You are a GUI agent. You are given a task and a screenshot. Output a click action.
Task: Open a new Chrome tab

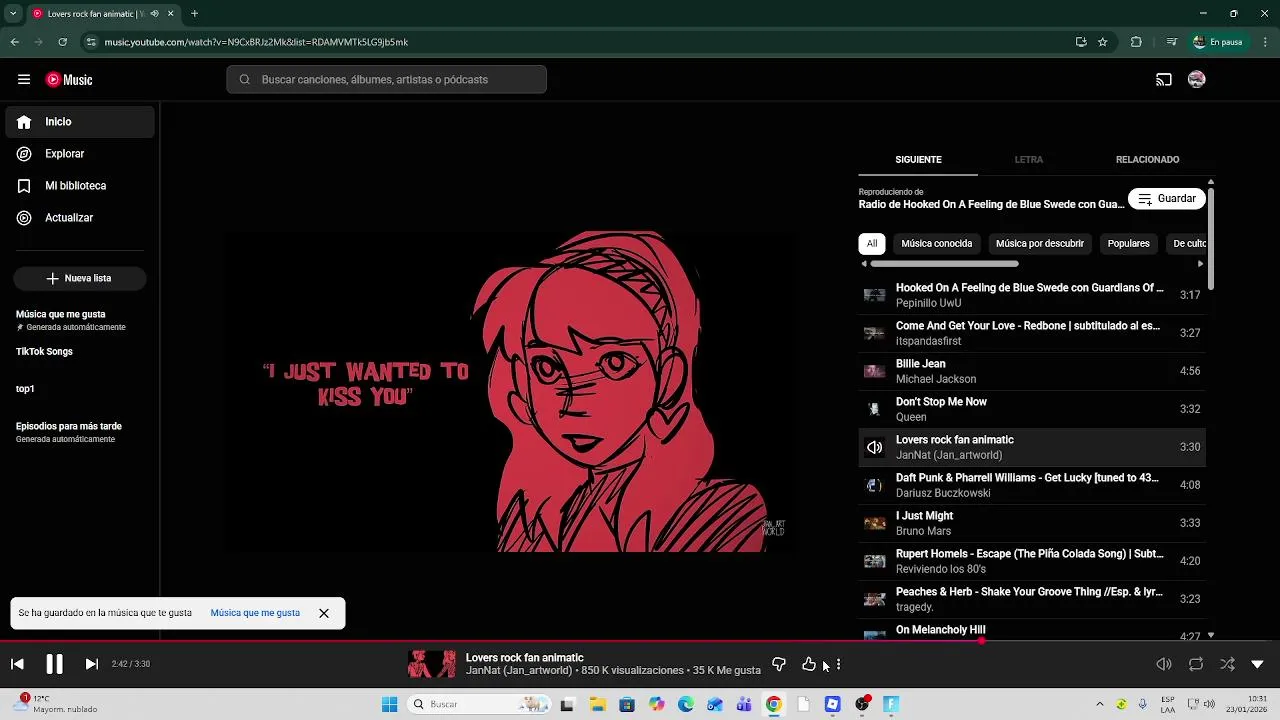(x=194, y=14)
